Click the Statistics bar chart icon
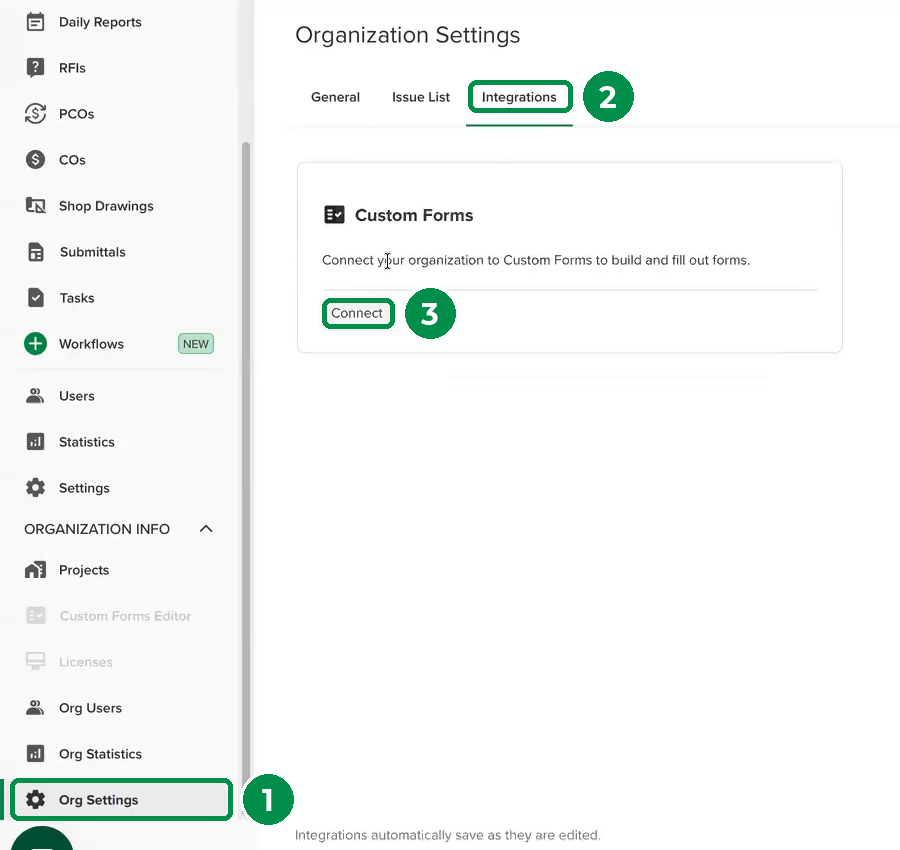 [35, 442]
